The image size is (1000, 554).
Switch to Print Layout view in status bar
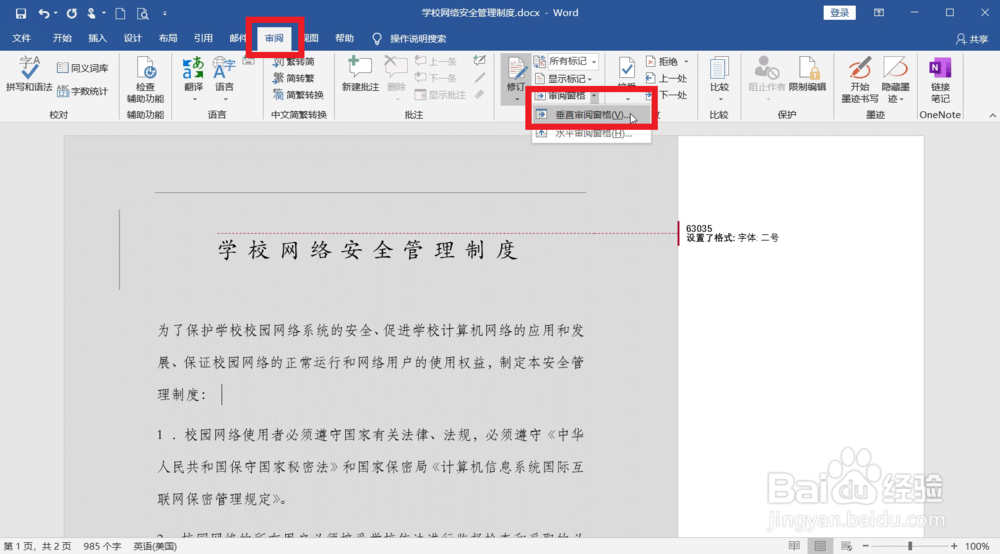820,546
